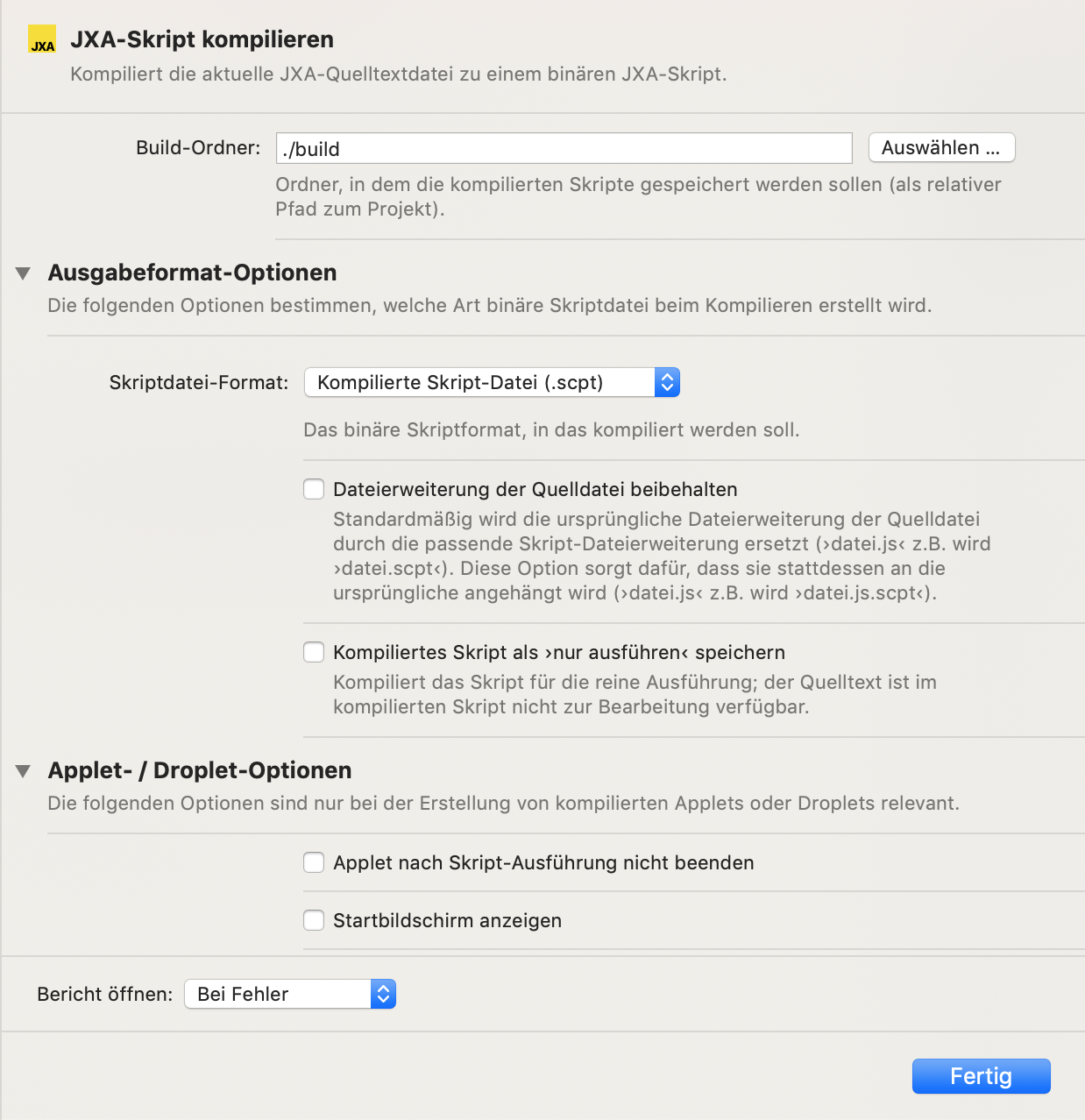The height and width of the screenshot is (1120, 1085).
Task: Click the "Auswählen ..." button
Action: pyautogui.click(x=941, y=147)
